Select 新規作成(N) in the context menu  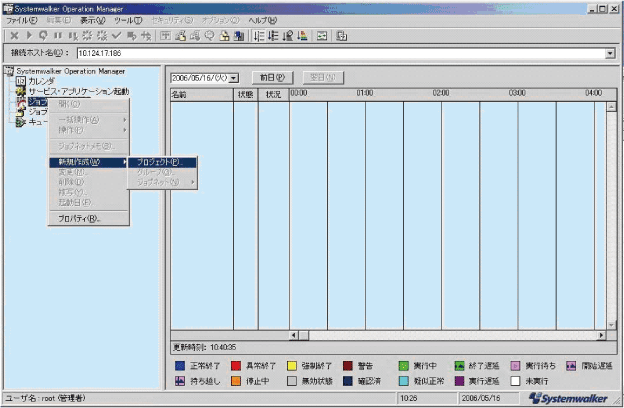point(88,162)
